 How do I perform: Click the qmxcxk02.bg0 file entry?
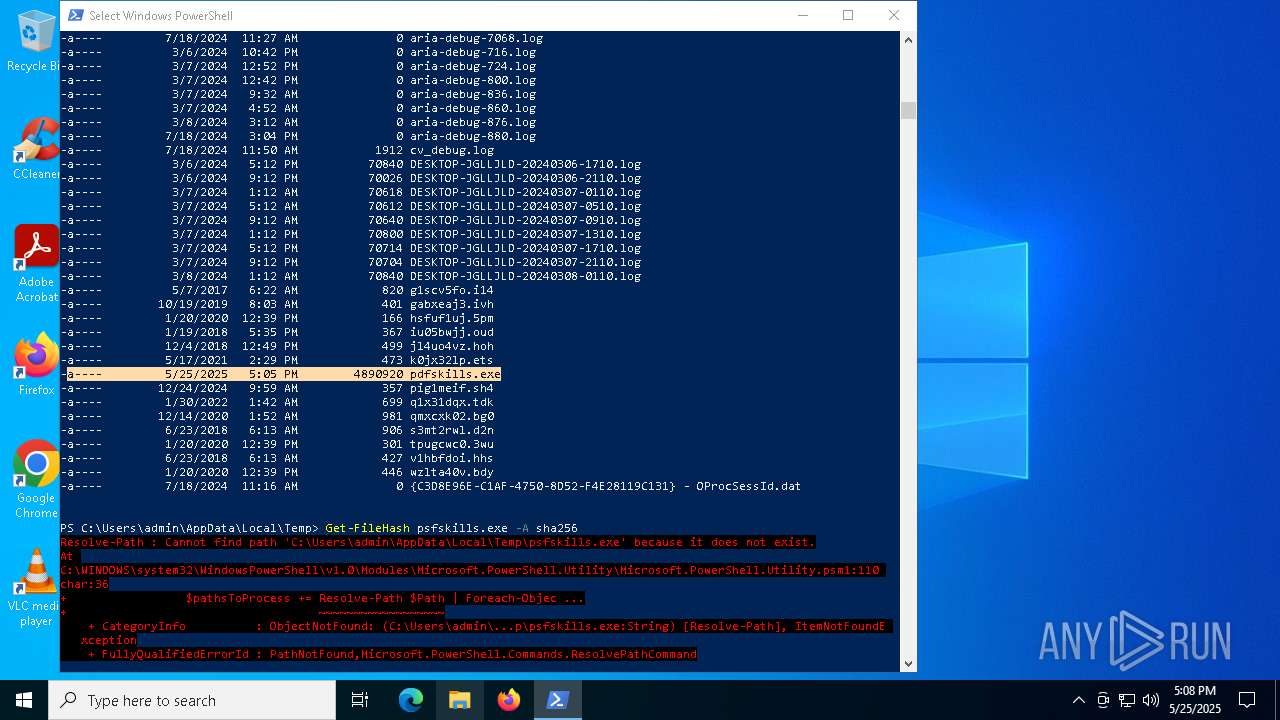pos(452,416)
